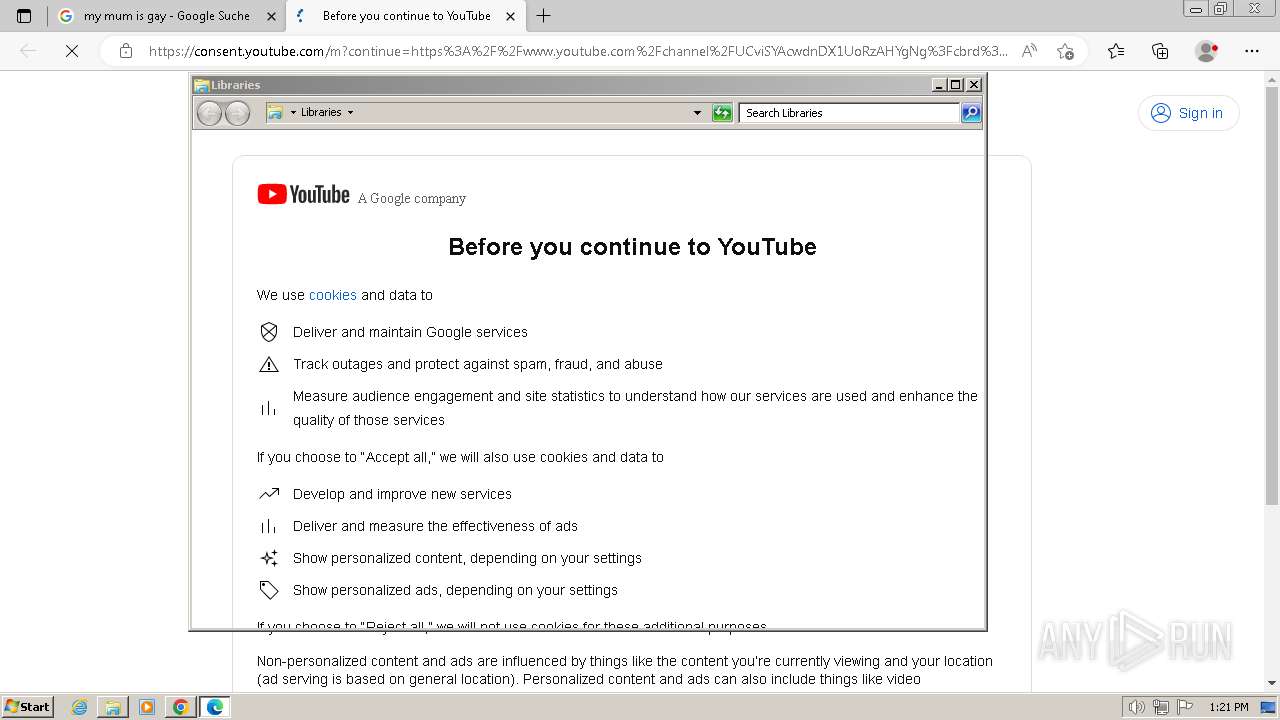Click Show desktop button beside clock

point(1268,707)
